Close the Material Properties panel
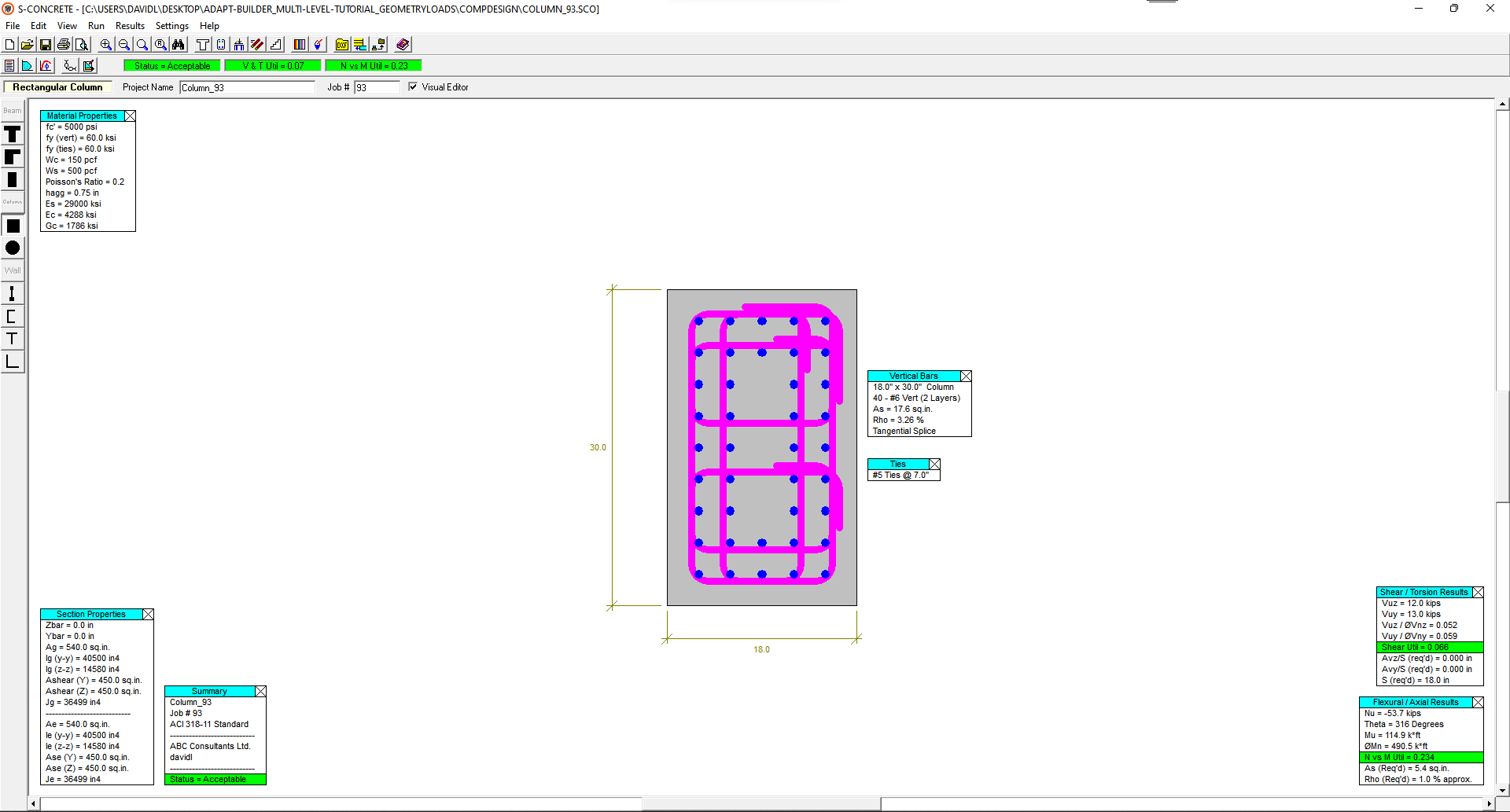This screenshot has width=1510, height=812. click(131, 116)
